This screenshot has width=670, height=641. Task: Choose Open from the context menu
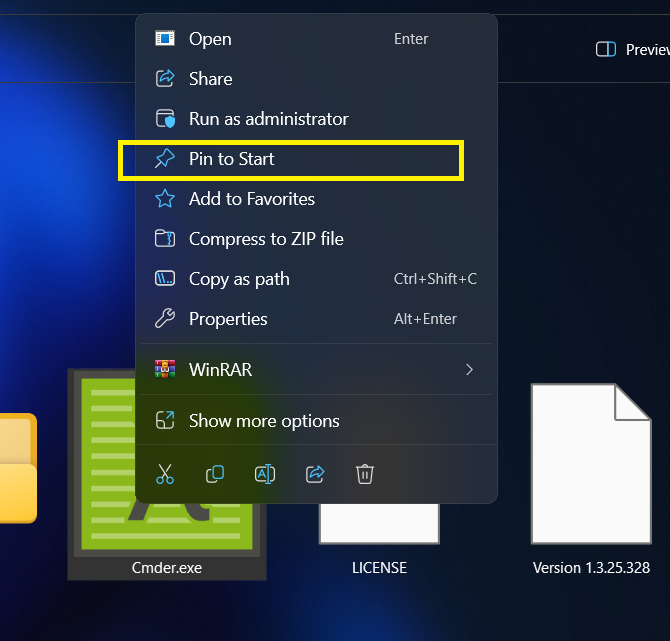click(210, 39)
